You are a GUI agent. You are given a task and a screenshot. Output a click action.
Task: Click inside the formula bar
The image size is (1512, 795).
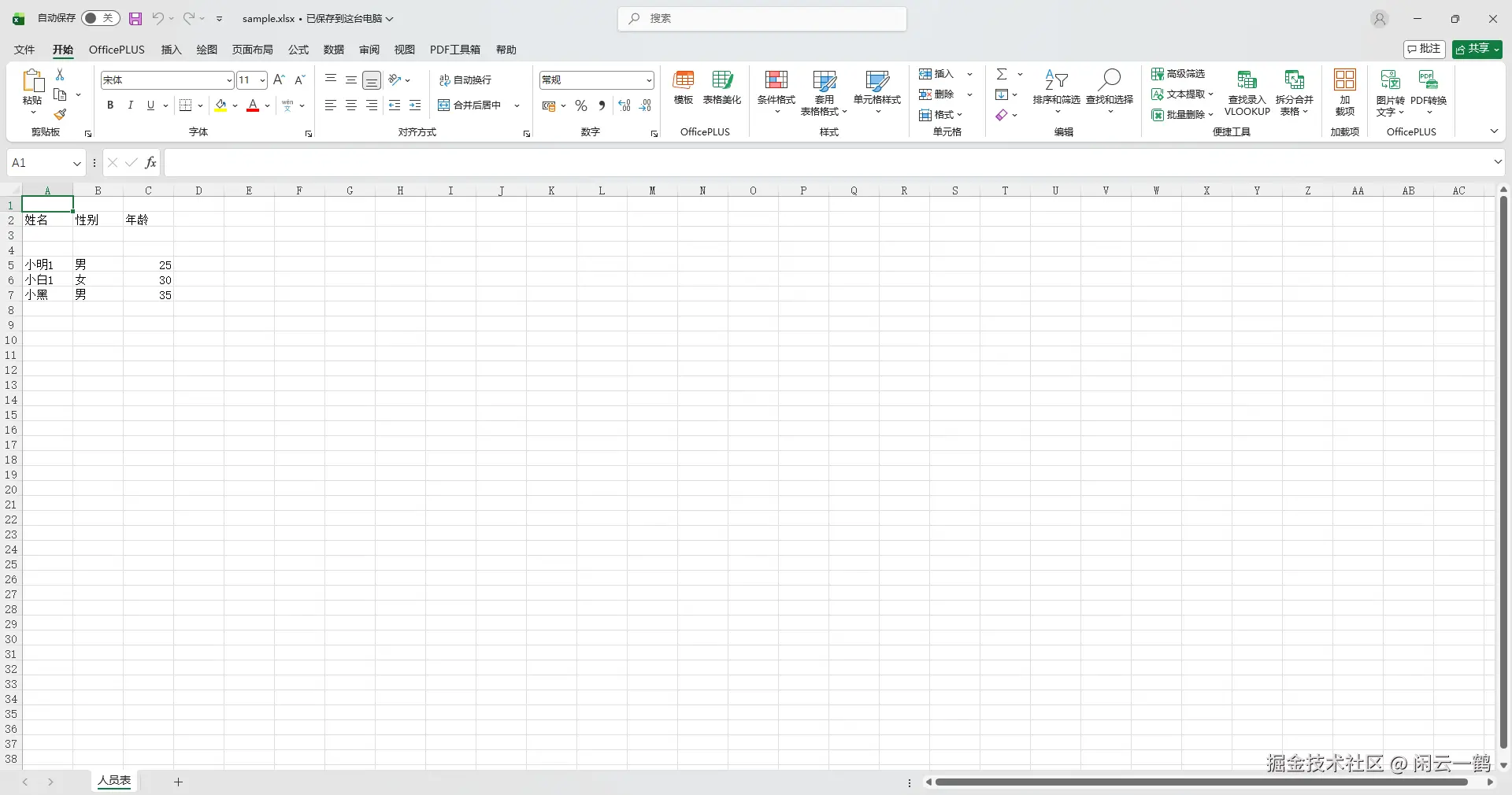[x=827, y=163]
